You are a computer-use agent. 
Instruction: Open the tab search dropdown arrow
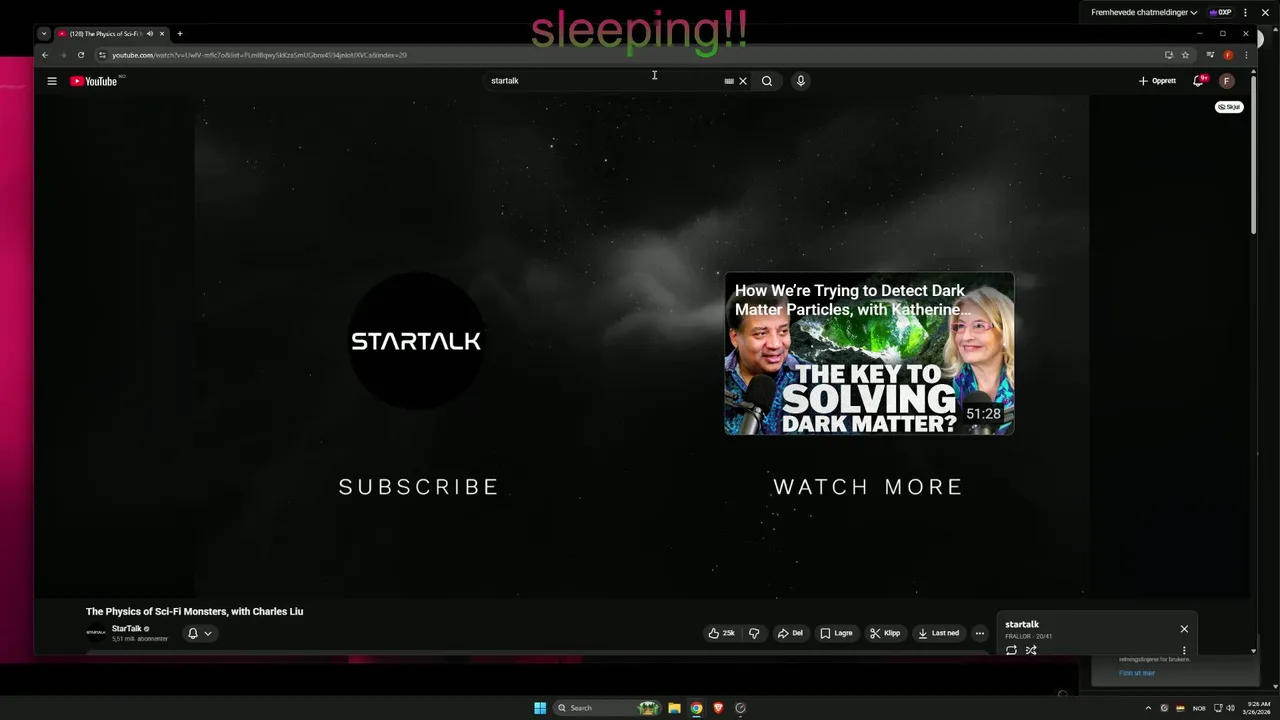click(44, 34)
